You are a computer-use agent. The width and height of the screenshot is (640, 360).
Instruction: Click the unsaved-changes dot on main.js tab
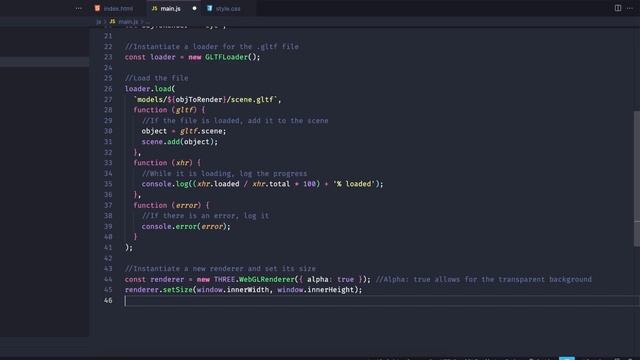point(194,8)
